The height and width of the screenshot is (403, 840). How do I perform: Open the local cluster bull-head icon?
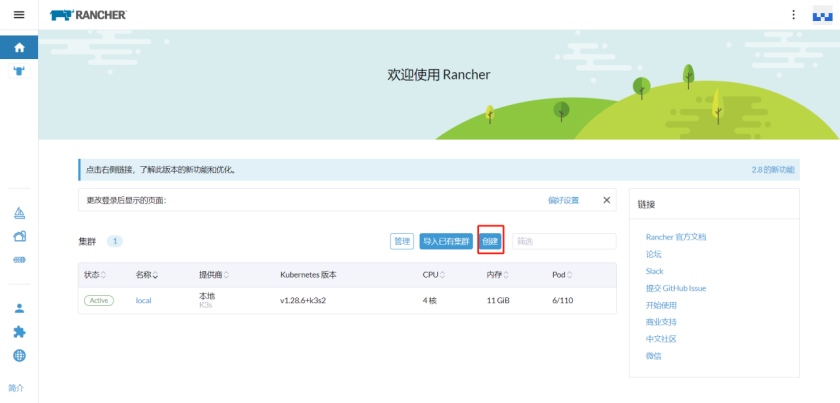coord(19,71)
